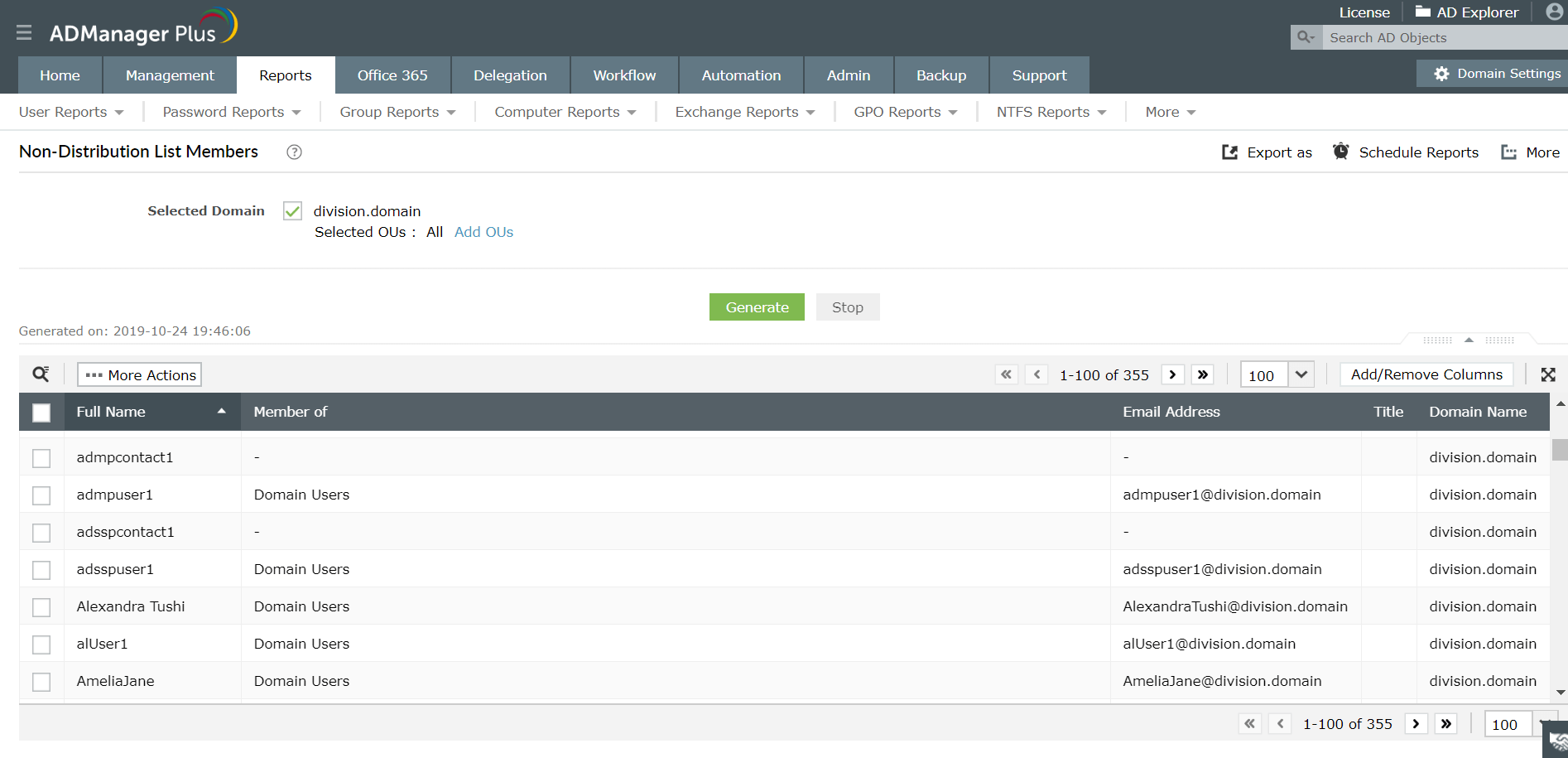Go to previous page in bottom pager
Viewport: 1568px width, 758px height.
click(1280, 723)
